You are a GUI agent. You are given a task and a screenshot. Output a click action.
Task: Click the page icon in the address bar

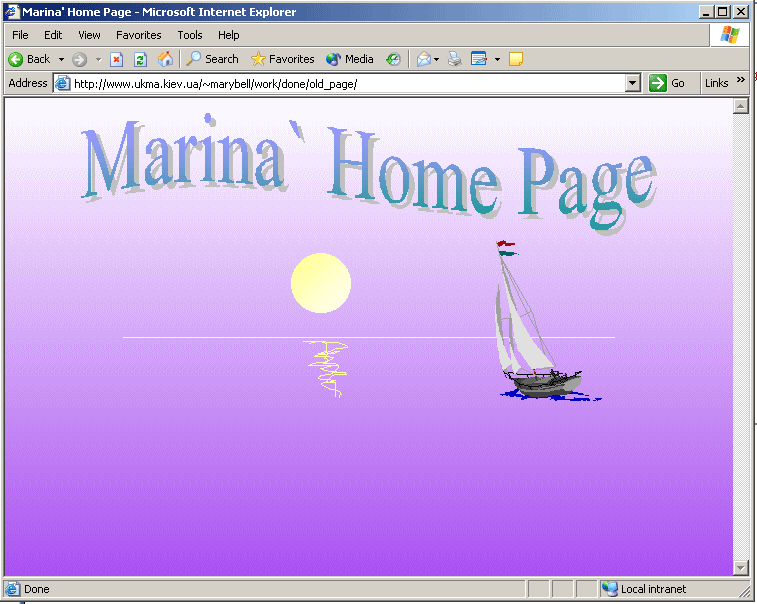click(x=62, y=83)
